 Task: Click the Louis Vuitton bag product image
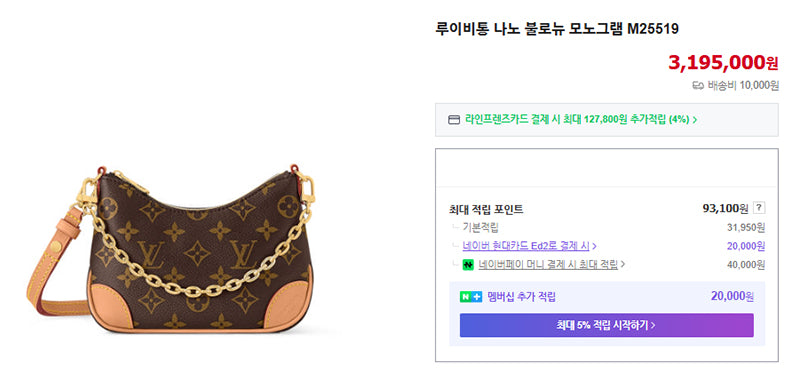(171, 248)
